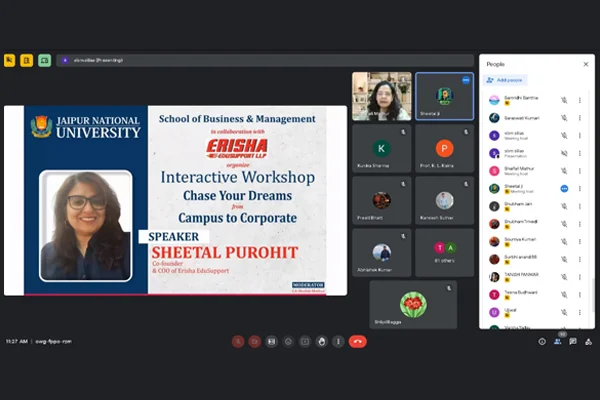The height and width of the screenshot is (400, 600).
Task: Select the Prof. K. L. Kalra tile
Action: (445, 148)
